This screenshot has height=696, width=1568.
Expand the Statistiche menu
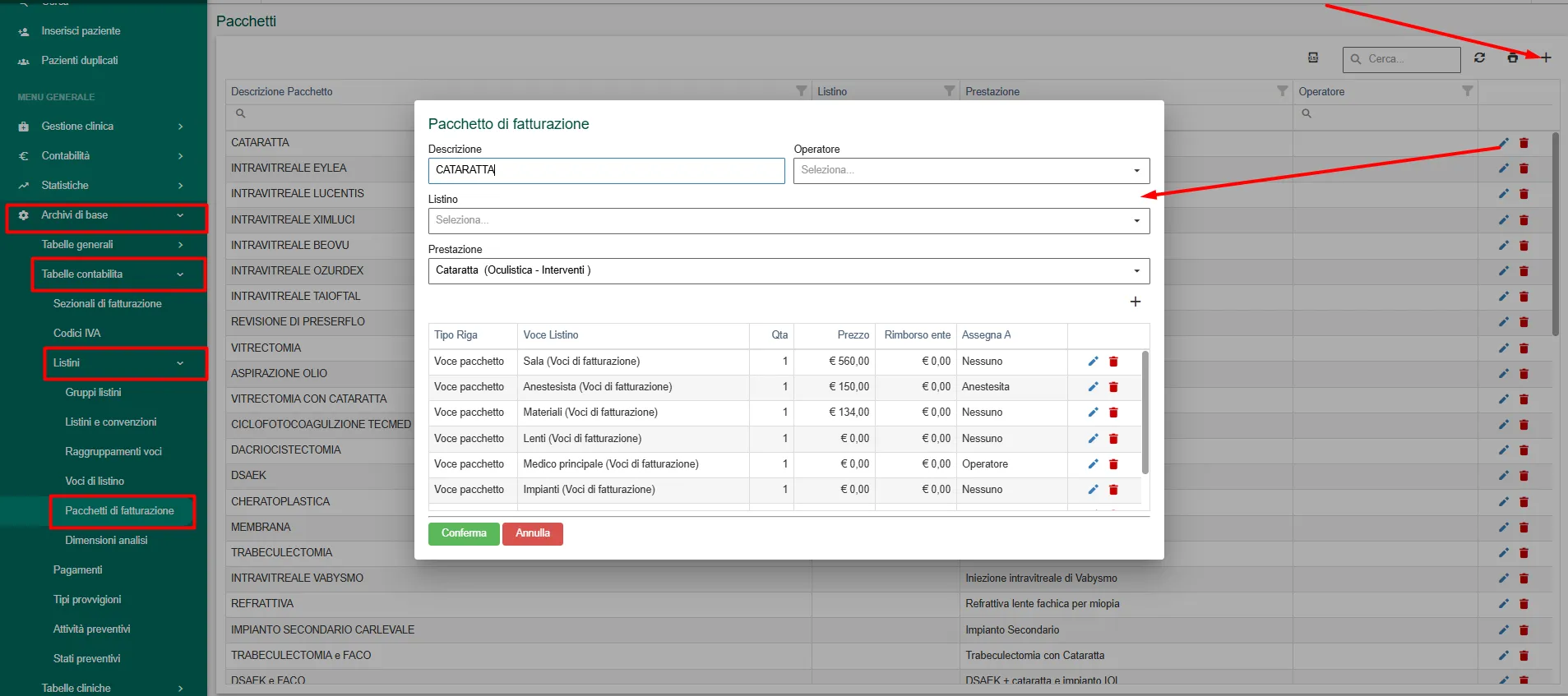[x=103, y=185]
